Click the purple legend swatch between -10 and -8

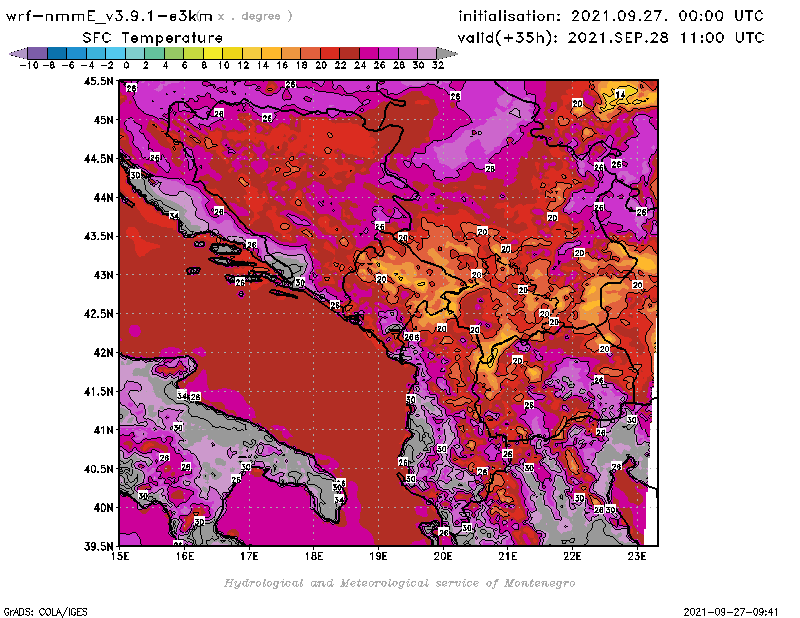click(x=38, y=53)
